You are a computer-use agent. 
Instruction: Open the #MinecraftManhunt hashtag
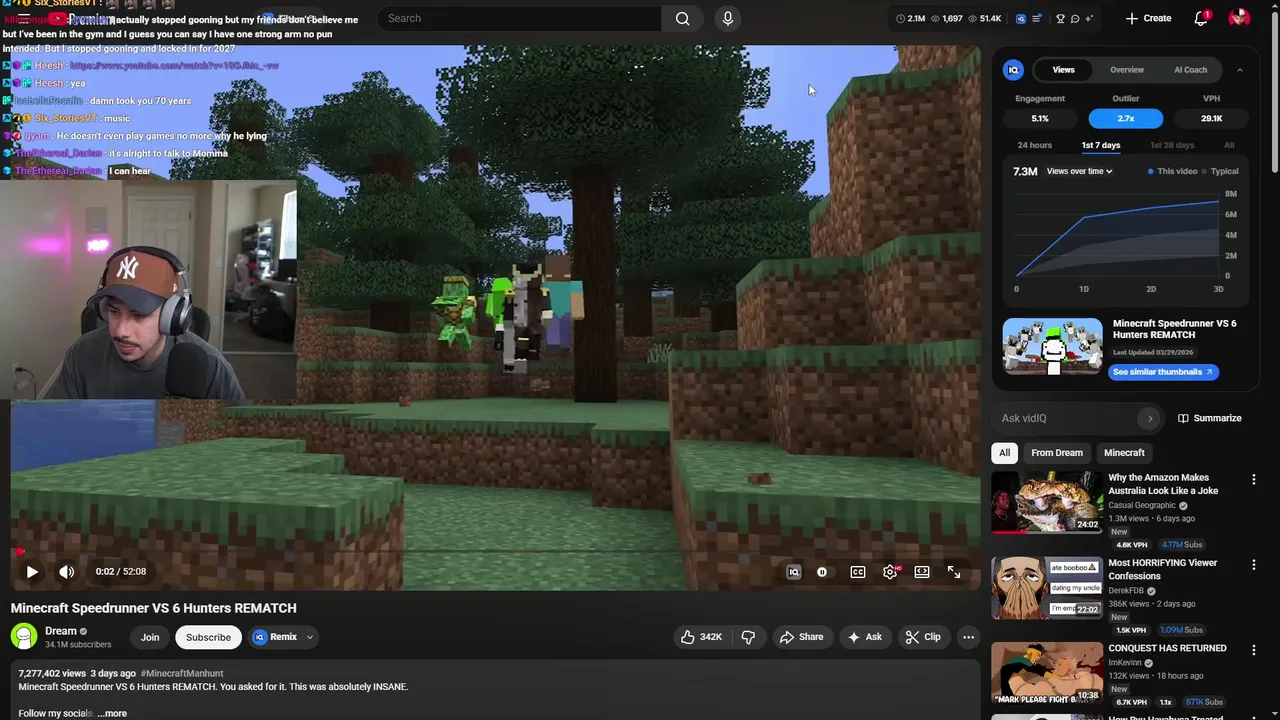[x=182, y=674]
